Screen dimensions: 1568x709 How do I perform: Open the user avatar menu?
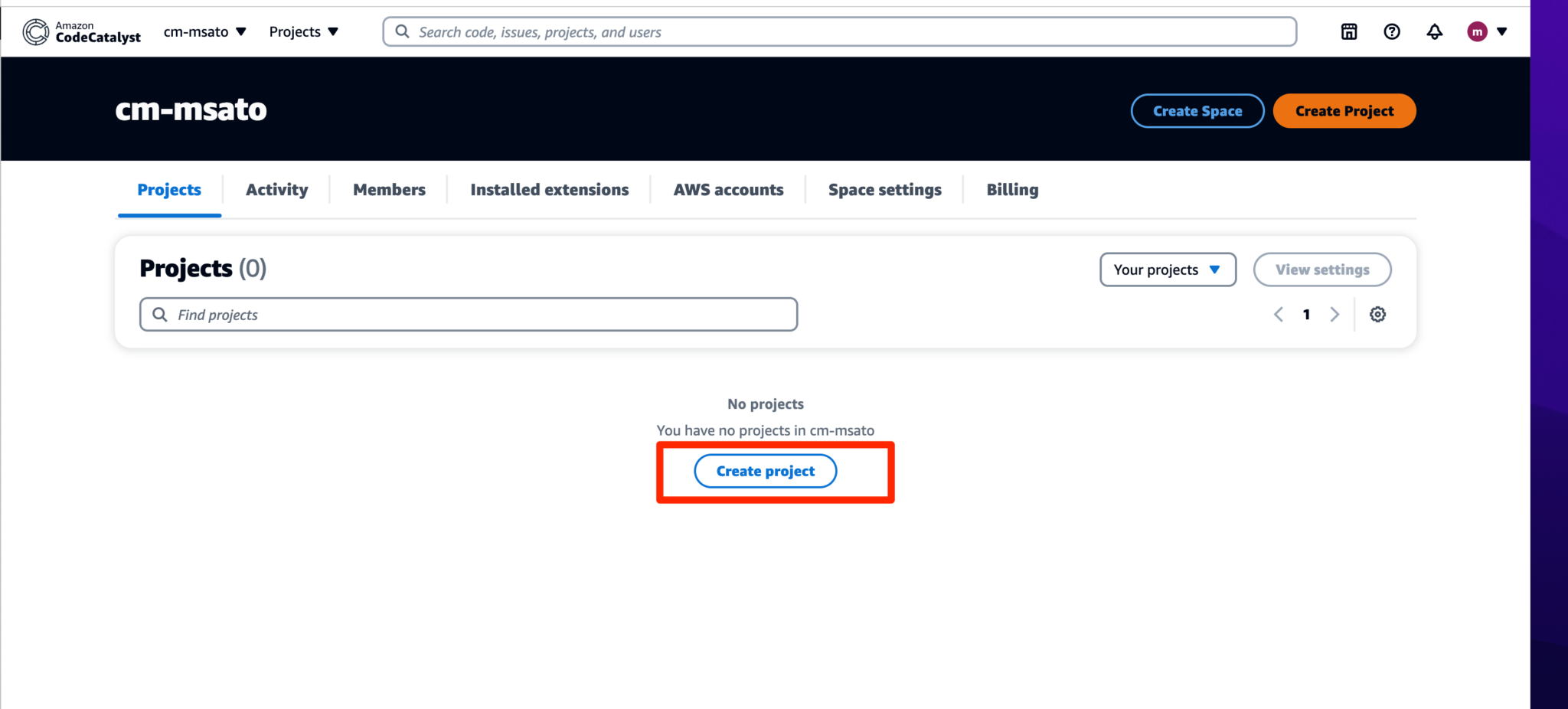pyautogui.click(x=1478, y=31)
